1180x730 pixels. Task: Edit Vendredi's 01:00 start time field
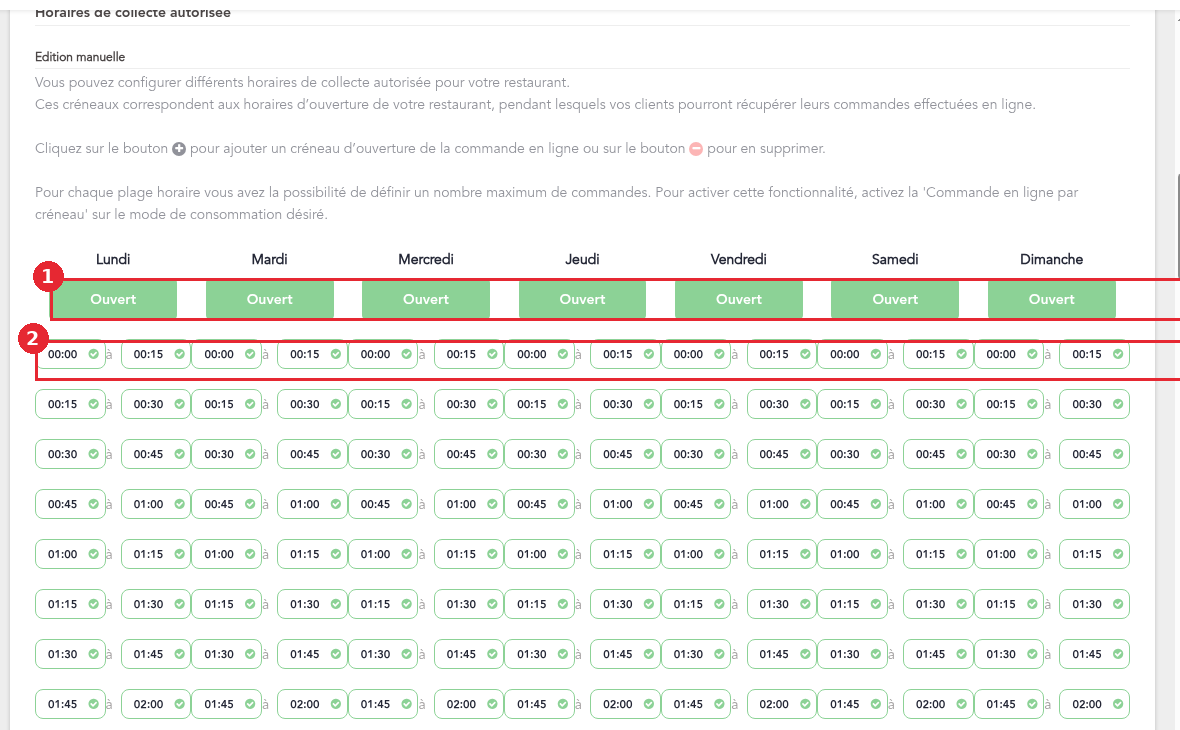tap(696, 554)
